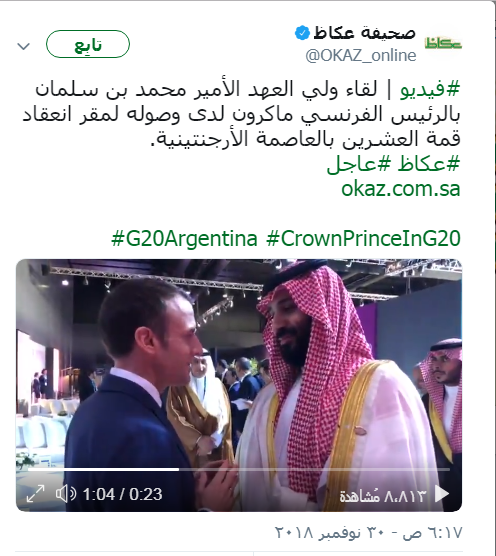Open the صحيفة عكاظ profile name
Screen dimensions: 496x556
(364, 33)
